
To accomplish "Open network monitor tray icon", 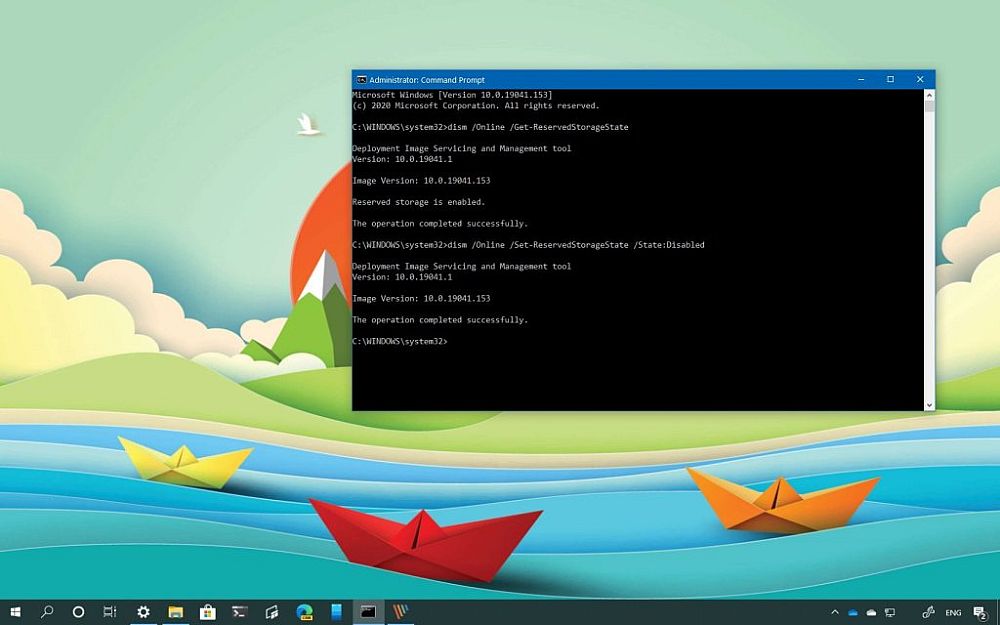I will [x=890, y=613].
